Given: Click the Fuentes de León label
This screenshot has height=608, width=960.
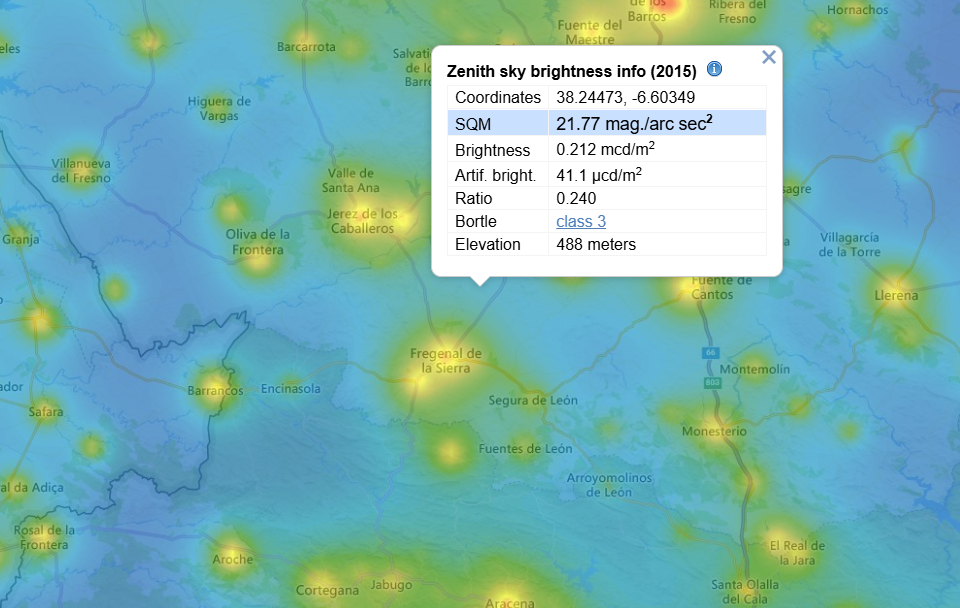Looking at the screenshot, I should pyautogui.click(x=525, y=449).
